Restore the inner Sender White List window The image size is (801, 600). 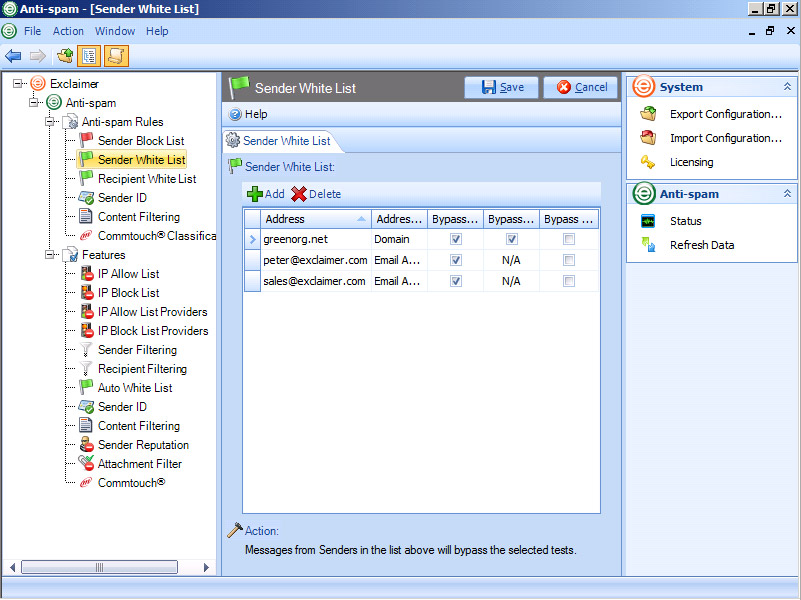[x=770, y=31]
